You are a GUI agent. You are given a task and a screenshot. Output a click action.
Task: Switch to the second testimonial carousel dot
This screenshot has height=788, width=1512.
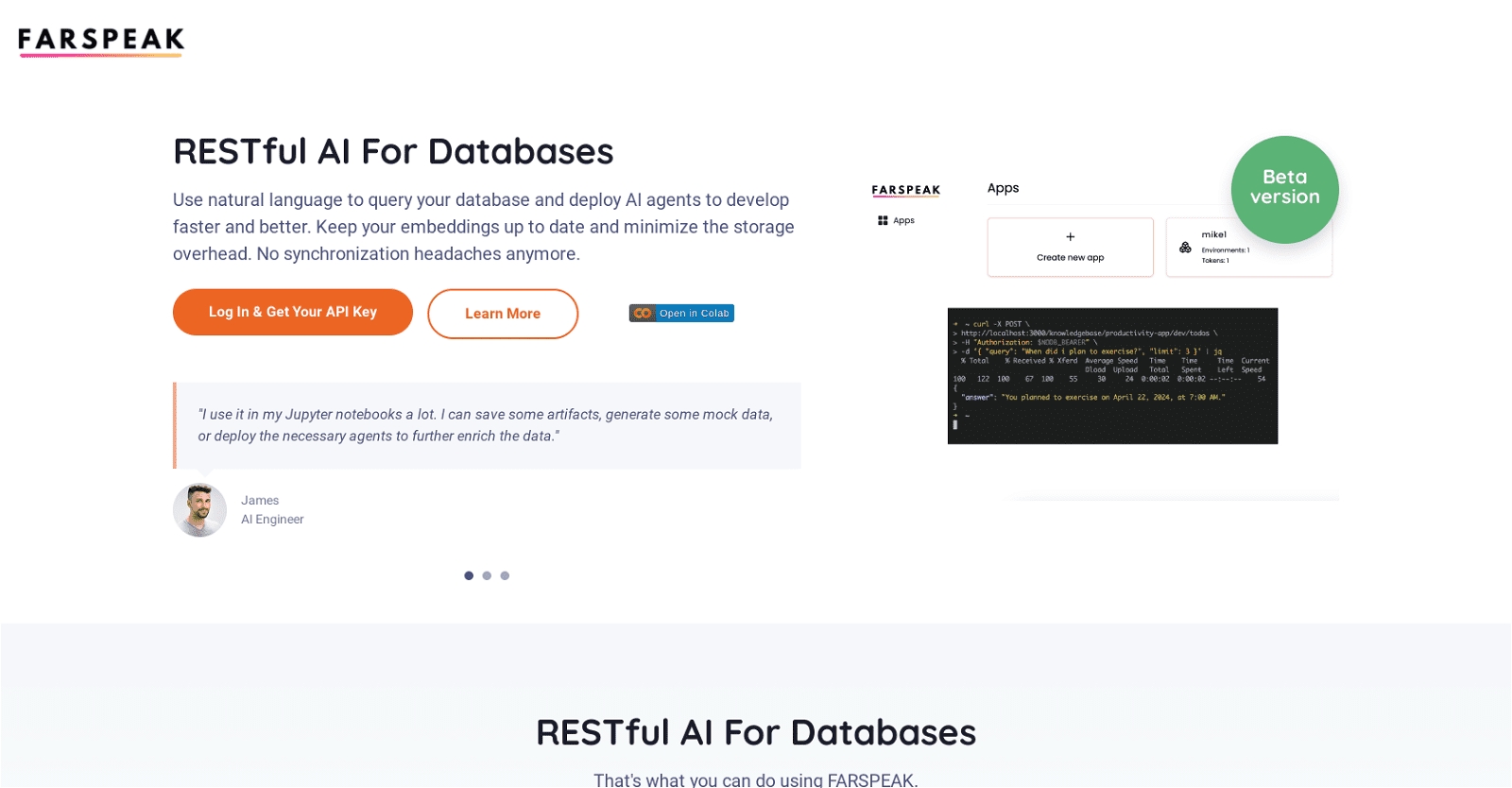487,575
